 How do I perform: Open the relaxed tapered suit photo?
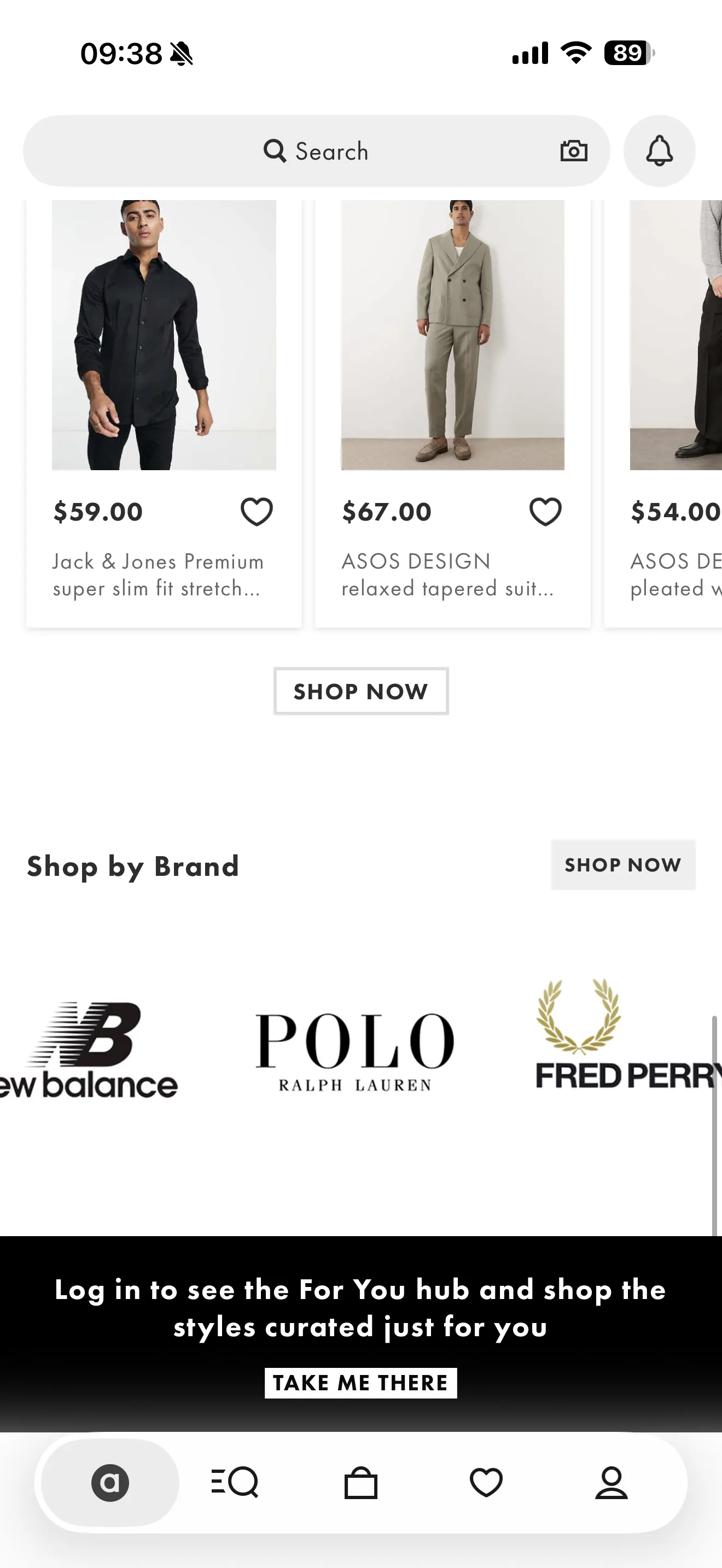click(x=452, y=335)
